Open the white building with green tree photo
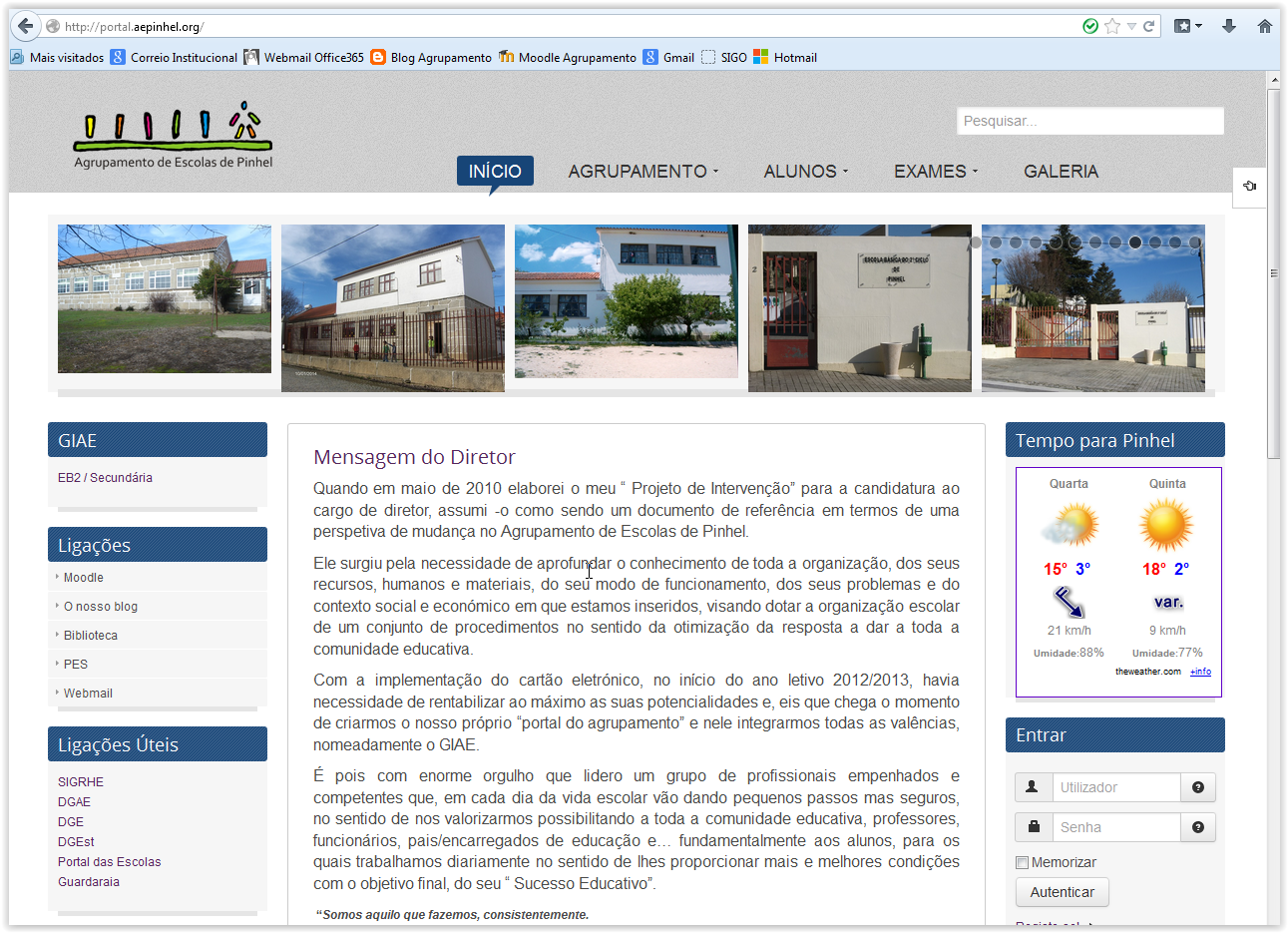Image resolution: width=1288 pixels, height=933 pixels. (x=627, y=301)
